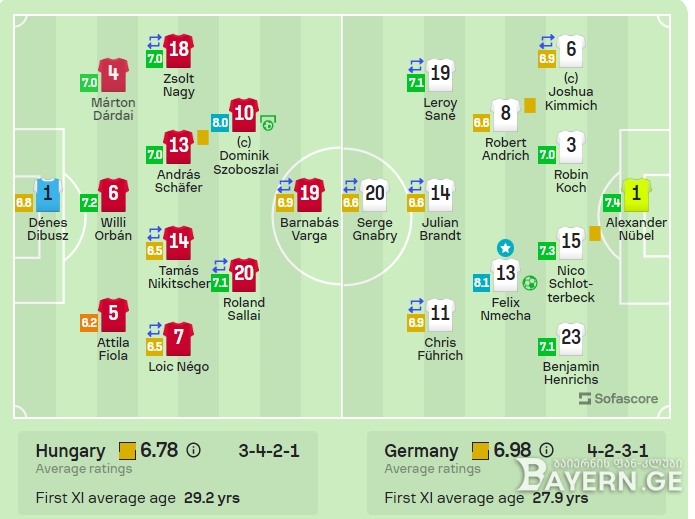Open Alexander Nübel's goalkeeper shirt number 1
The height and width of the screenshot is (519, 695).
(636, 195)
